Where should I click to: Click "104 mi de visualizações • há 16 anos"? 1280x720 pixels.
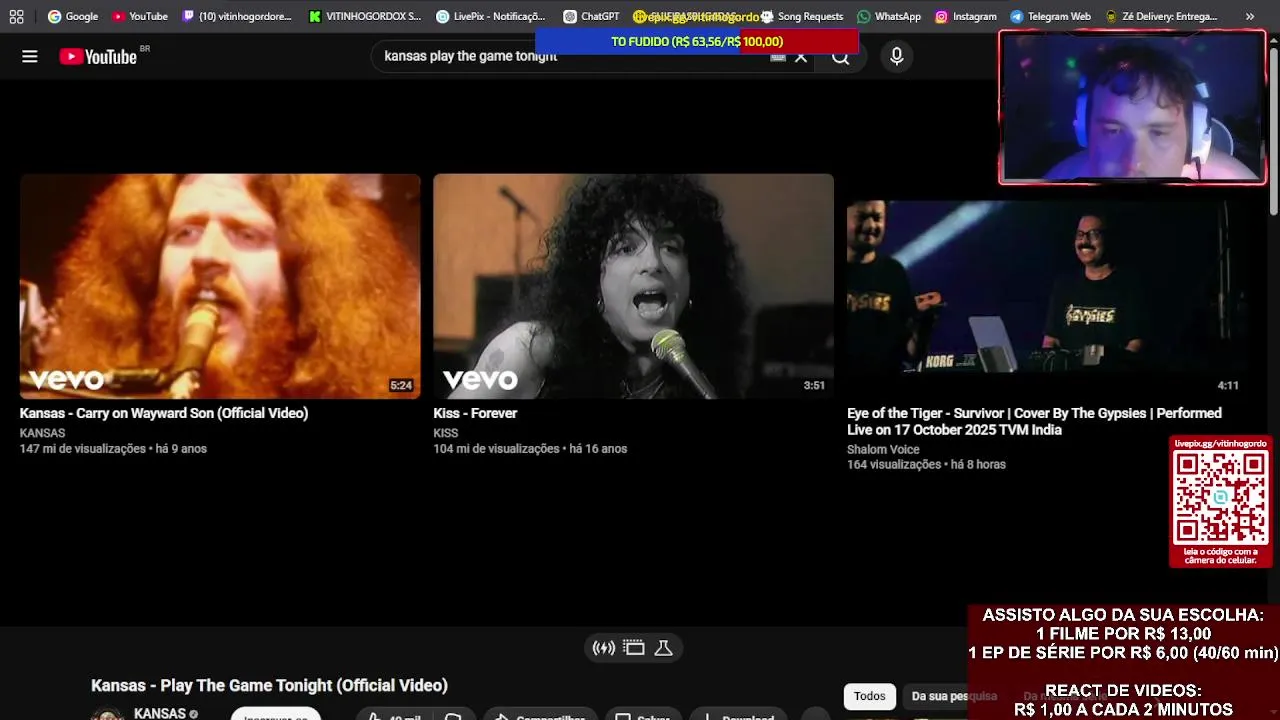pos(530,449)
